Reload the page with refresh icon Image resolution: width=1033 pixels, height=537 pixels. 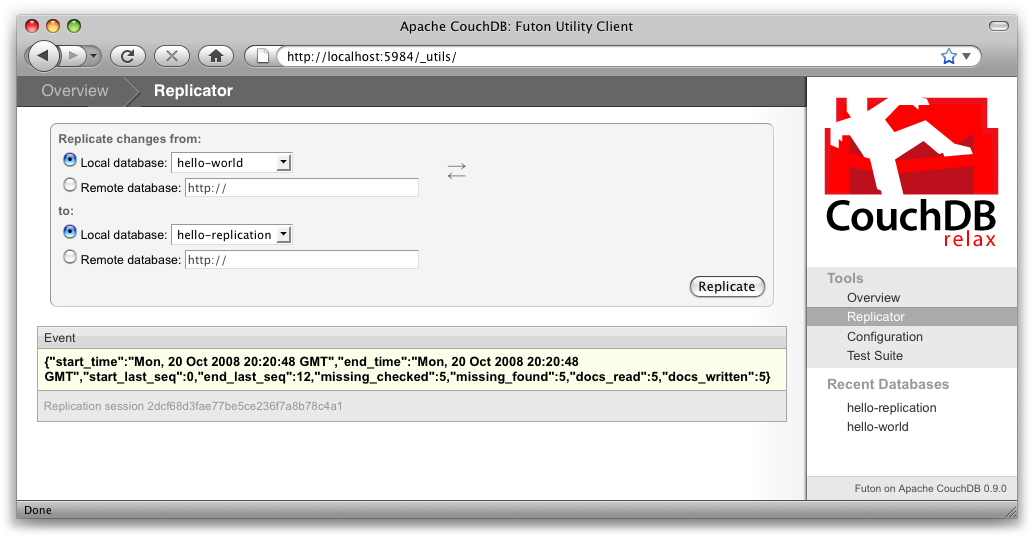[128, 56]
